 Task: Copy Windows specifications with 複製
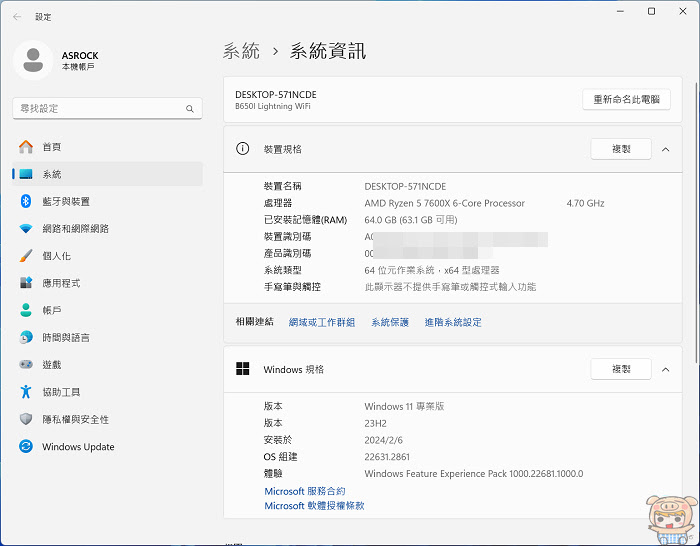tap(621, 369)
